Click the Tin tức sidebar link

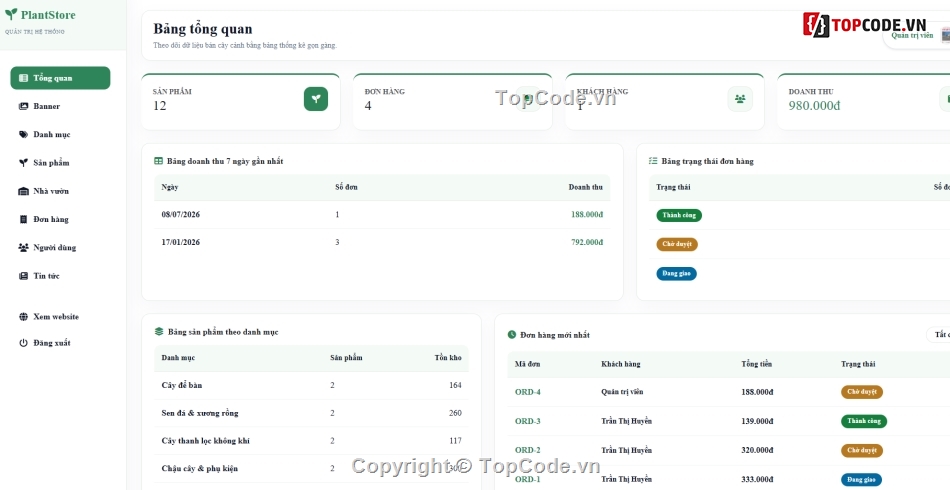[x=60, y=276]
